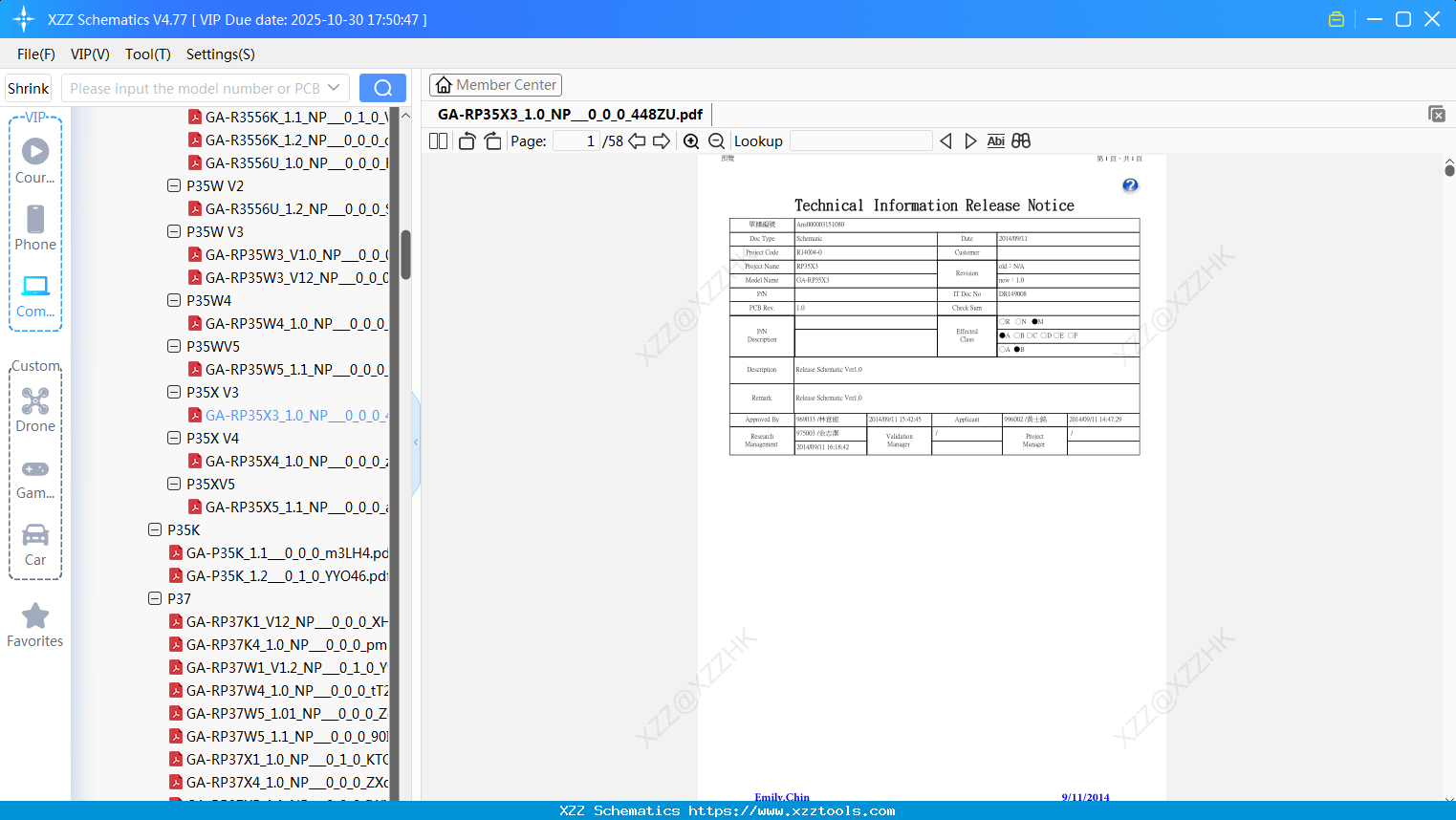Open the Game console category
This screenshot has height=820, width=1456.
(x=35, y=478)
